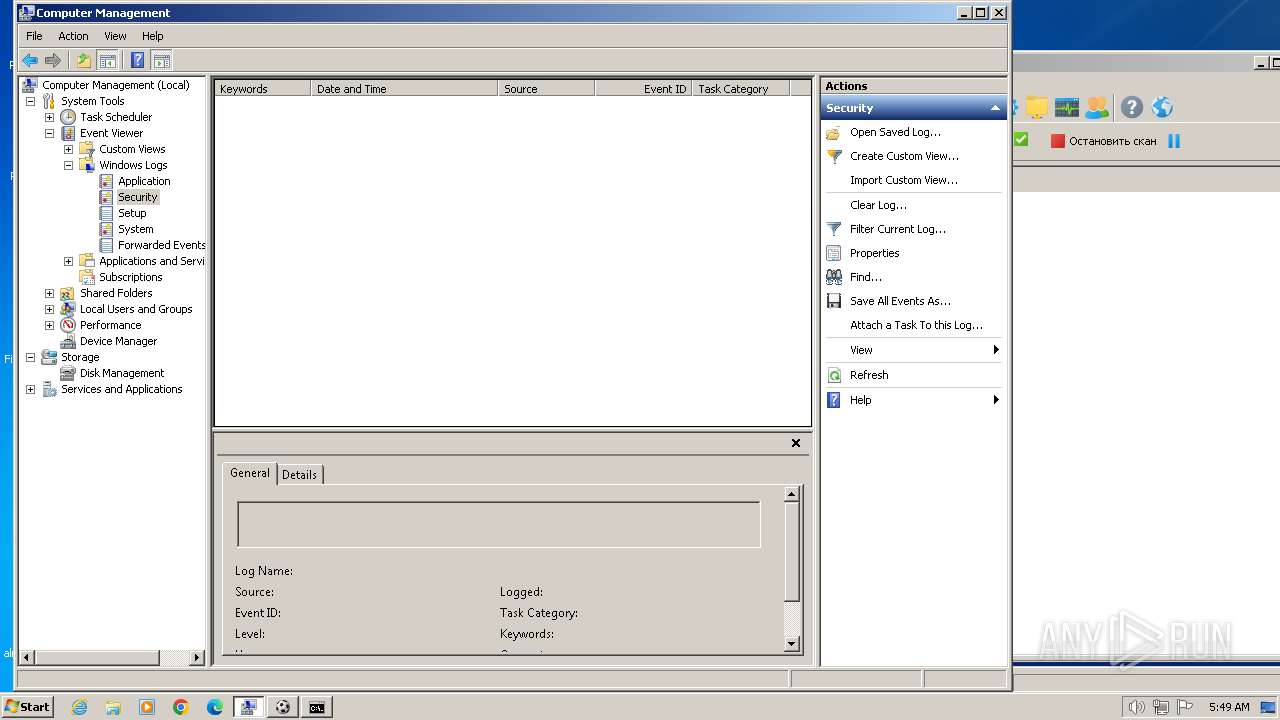The image size is (1280, 720).
Task: Open the File menu
Action: click(x=34, y=36)
